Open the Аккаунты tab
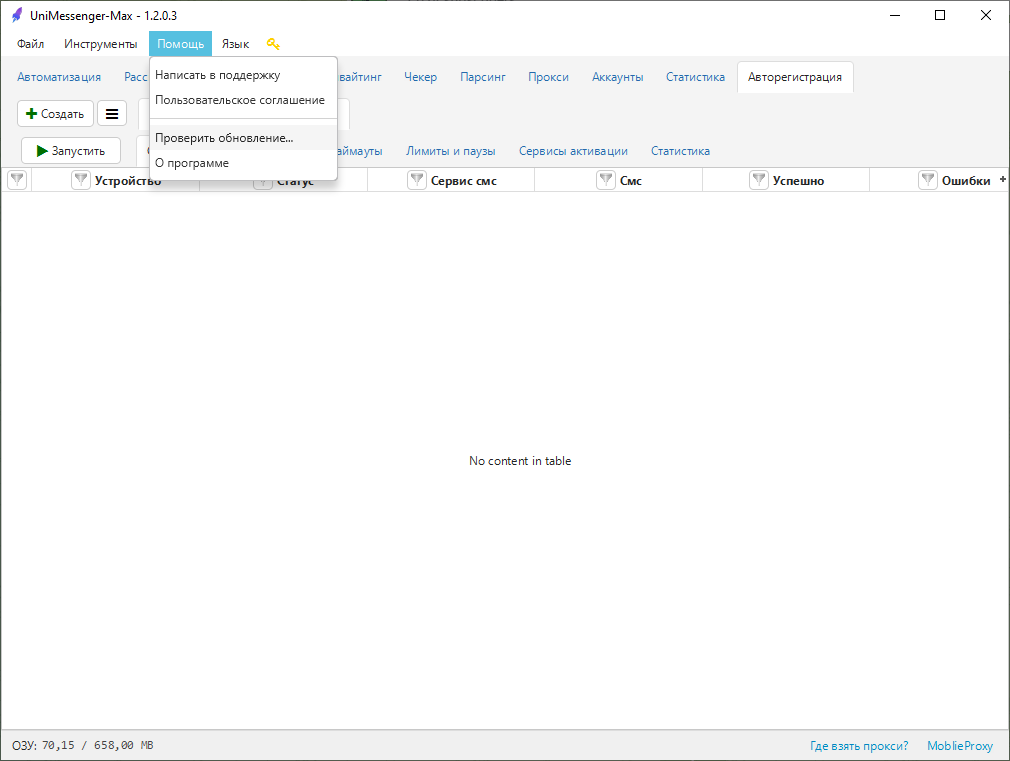 click(x=617, y=77)
